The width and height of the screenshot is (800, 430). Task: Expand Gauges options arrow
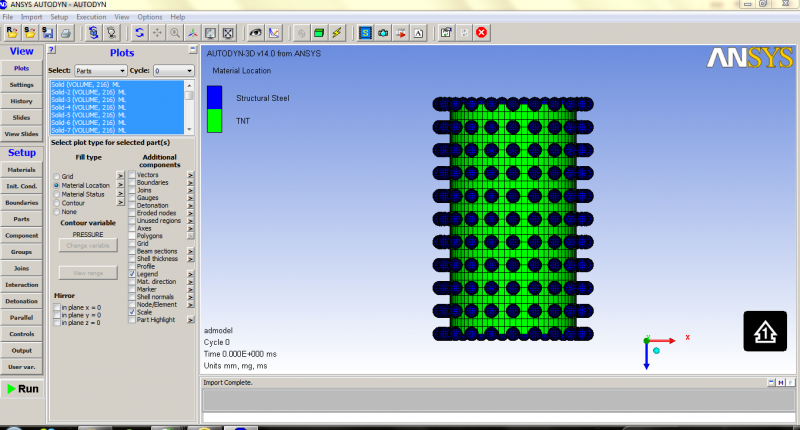click(x=190, y=198)
